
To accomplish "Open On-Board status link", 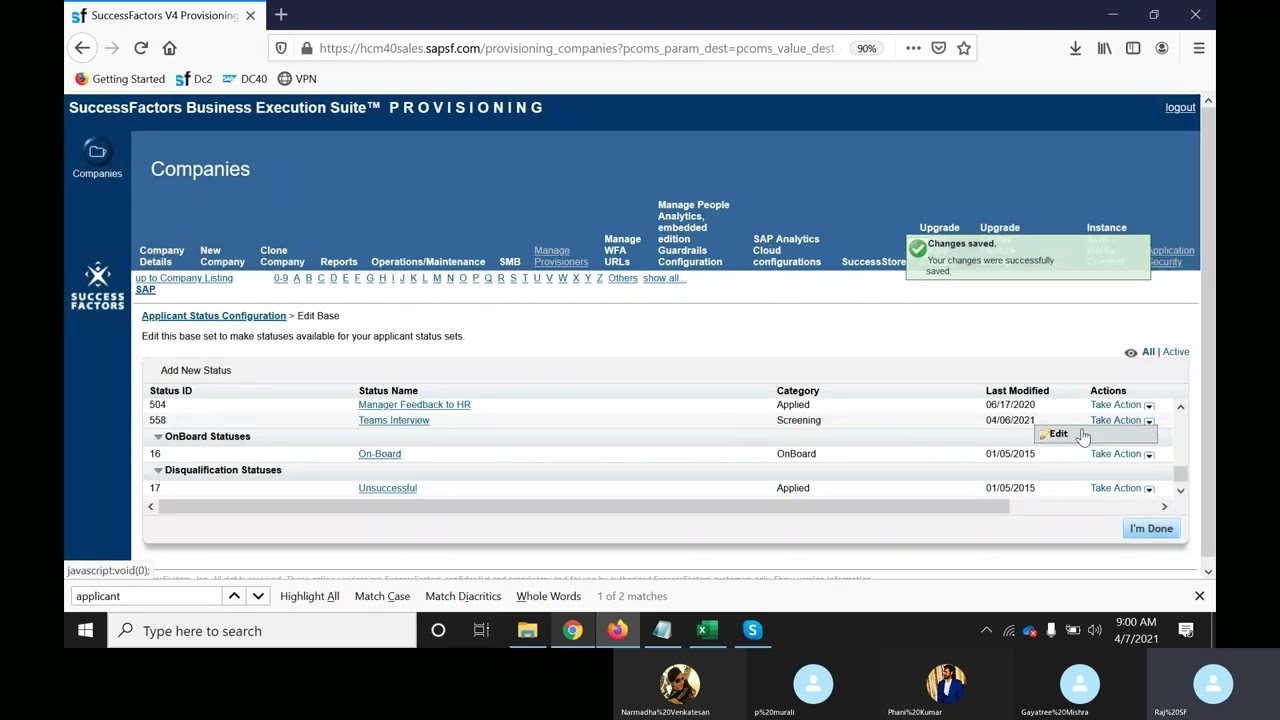I will pyautogui.click(x=380, y=454).
